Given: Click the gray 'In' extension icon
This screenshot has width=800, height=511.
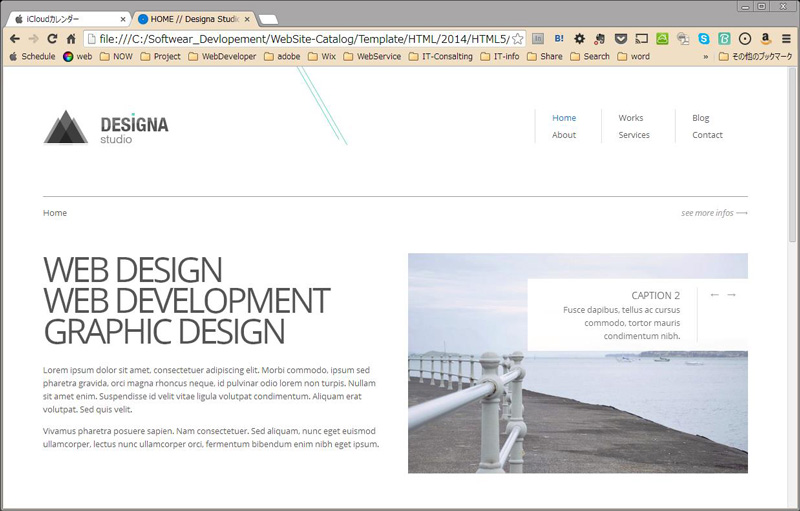Looking at the screenshot, I should pyautogui.click(x=538, y=38).
